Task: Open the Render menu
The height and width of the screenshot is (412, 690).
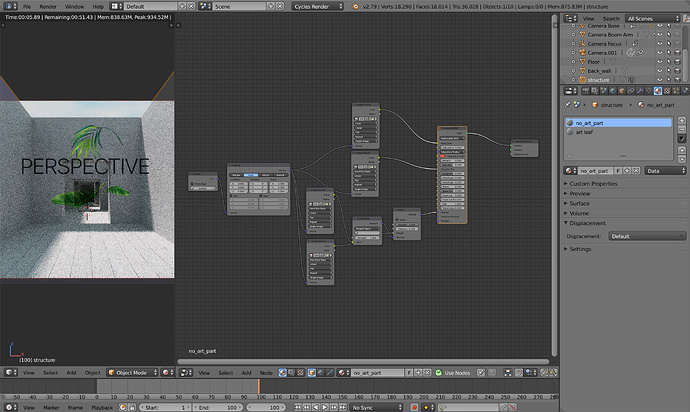Action: click(x=48, y=7)
